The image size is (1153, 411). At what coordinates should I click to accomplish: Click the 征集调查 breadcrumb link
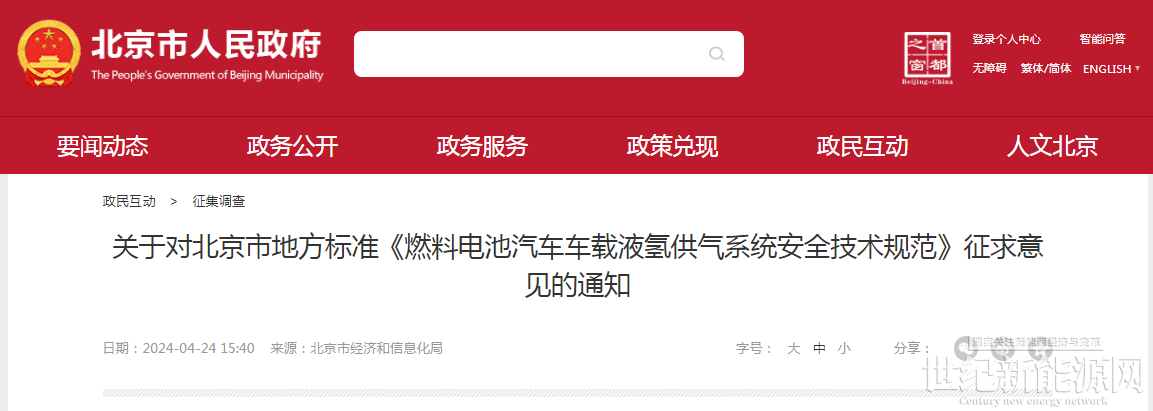click(x=218, y=201)
